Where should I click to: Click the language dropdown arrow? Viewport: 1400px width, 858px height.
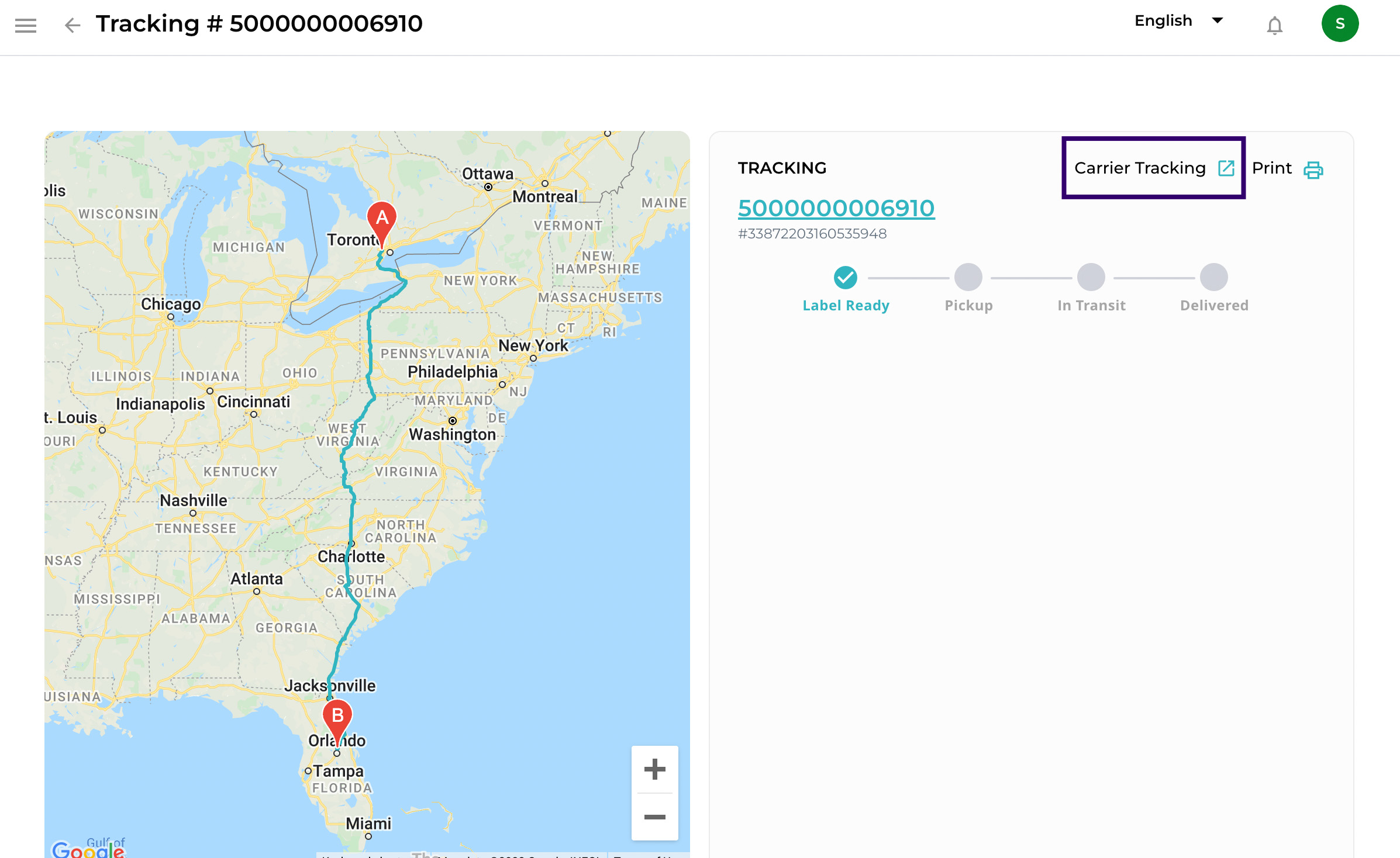1218,21
